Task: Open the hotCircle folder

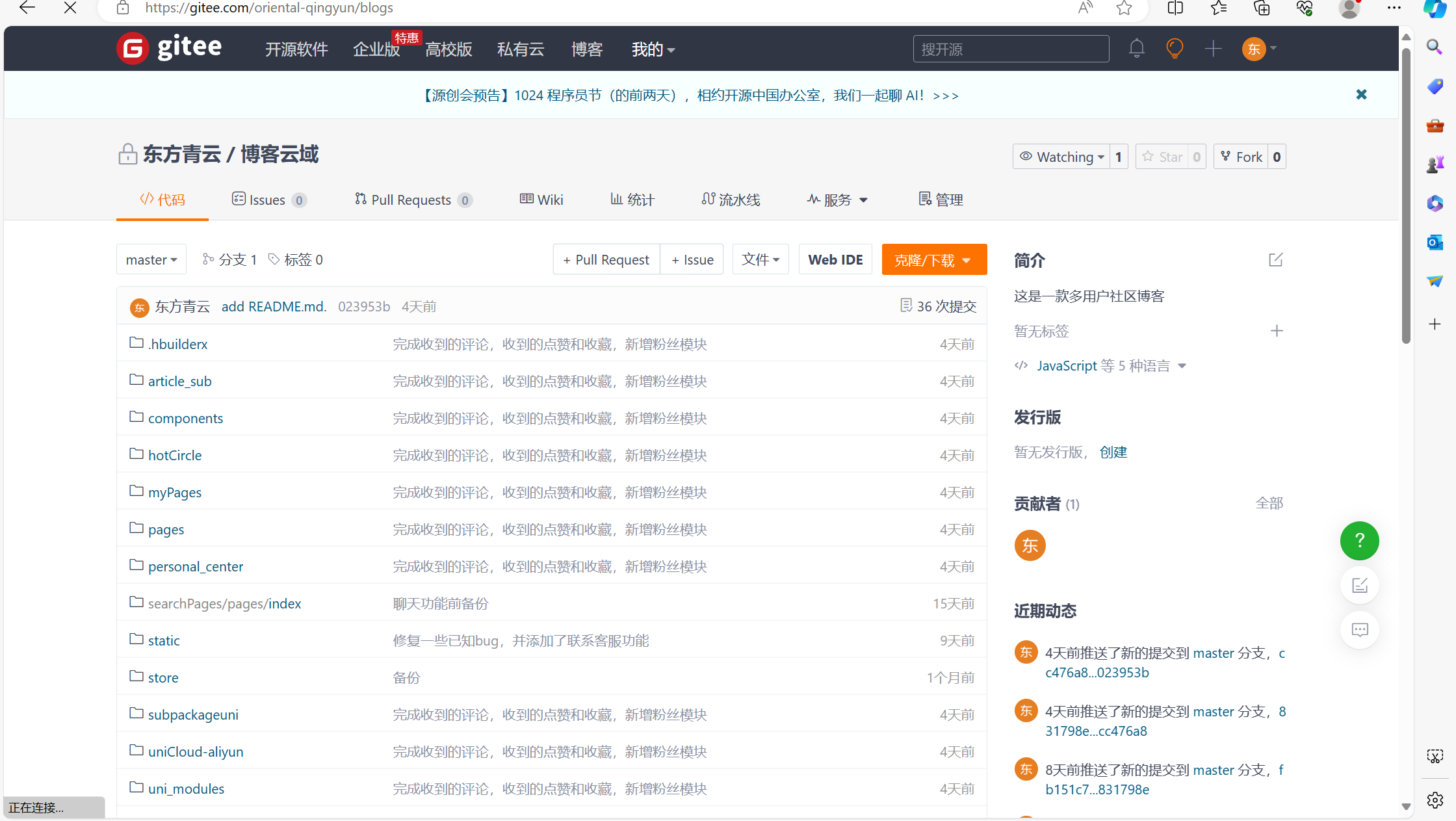Action: (175, 455)
